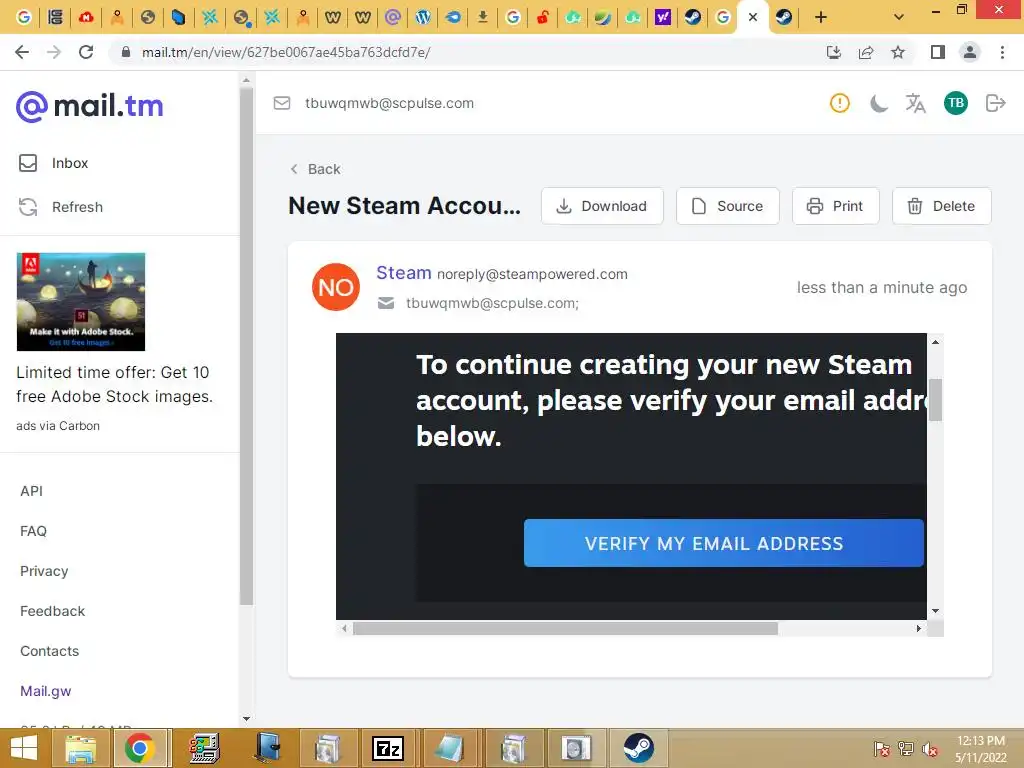Image resolution: width=1024 pixels, height=768 pixels.
Task: Click the Steam sender name
Action: pyautogui.click(x=404, y=273)
